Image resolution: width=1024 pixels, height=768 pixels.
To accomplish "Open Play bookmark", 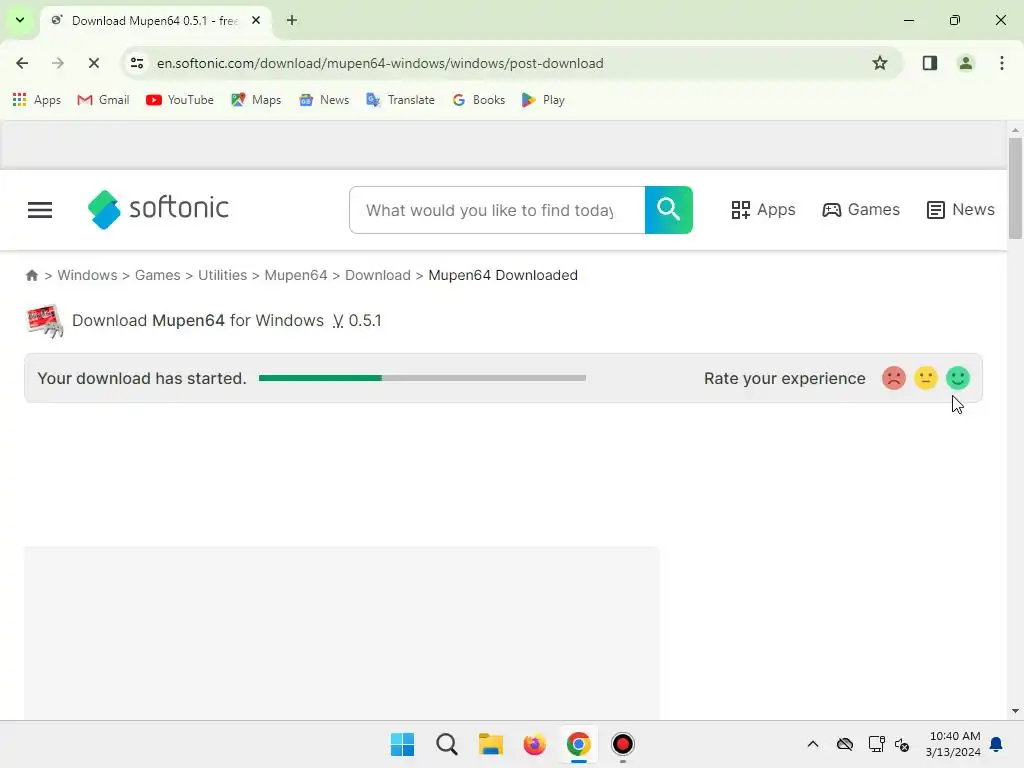I will [x=543, y=100].
